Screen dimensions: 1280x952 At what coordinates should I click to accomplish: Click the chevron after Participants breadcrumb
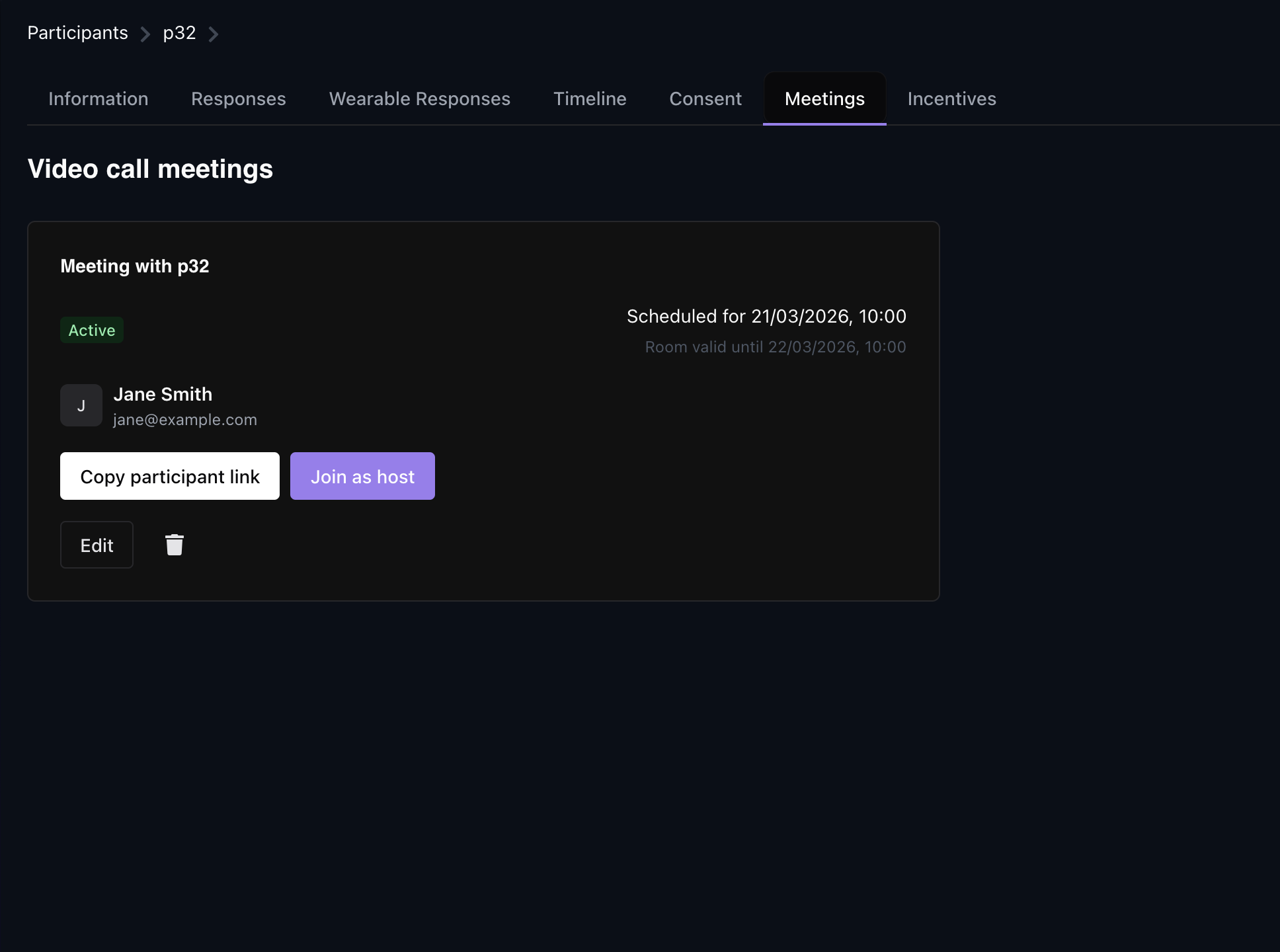tap(145, 34)
